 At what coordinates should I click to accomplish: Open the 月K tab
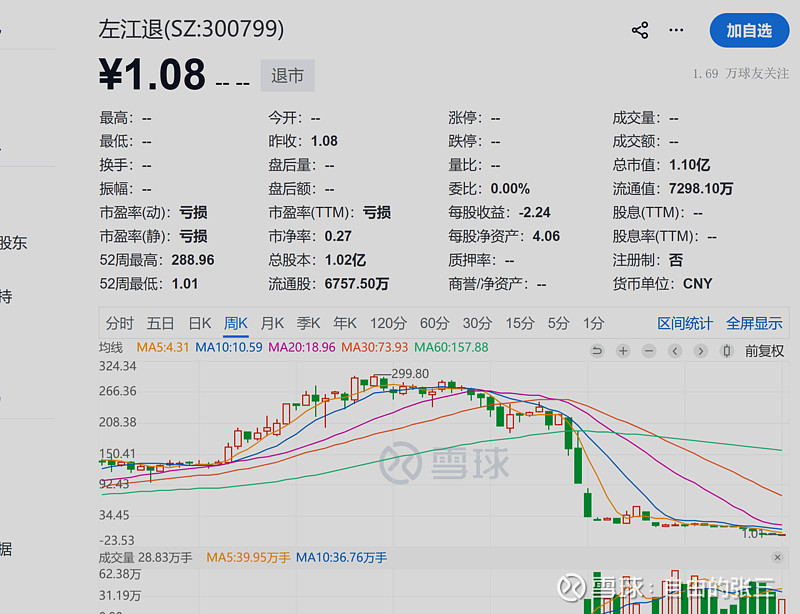click(x=272, y=323)
